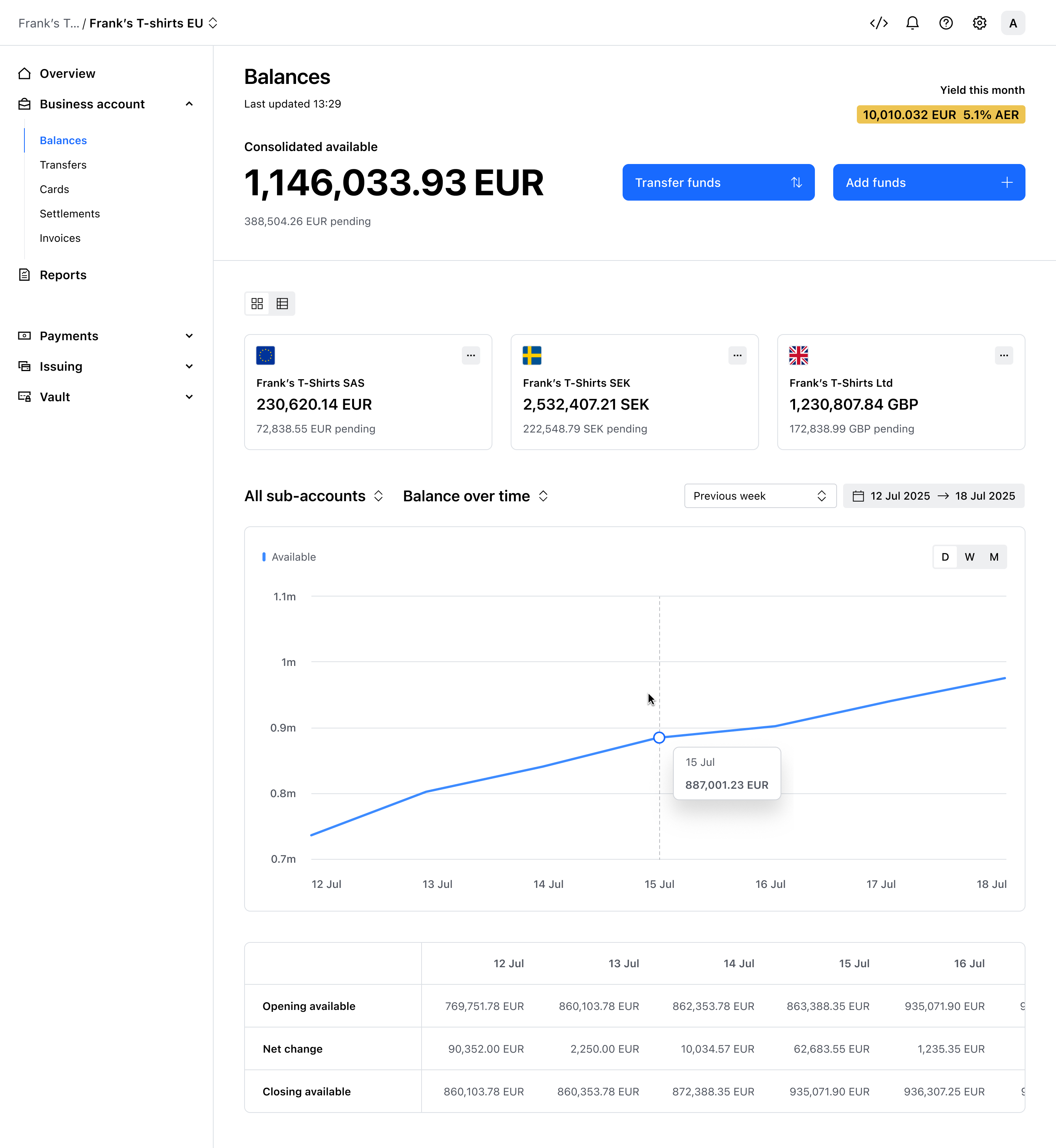Viewport: 1056px width, 1148px height.
Task: Click the 62,683.55 EUR net change cell
Action: coord(831,1048)
